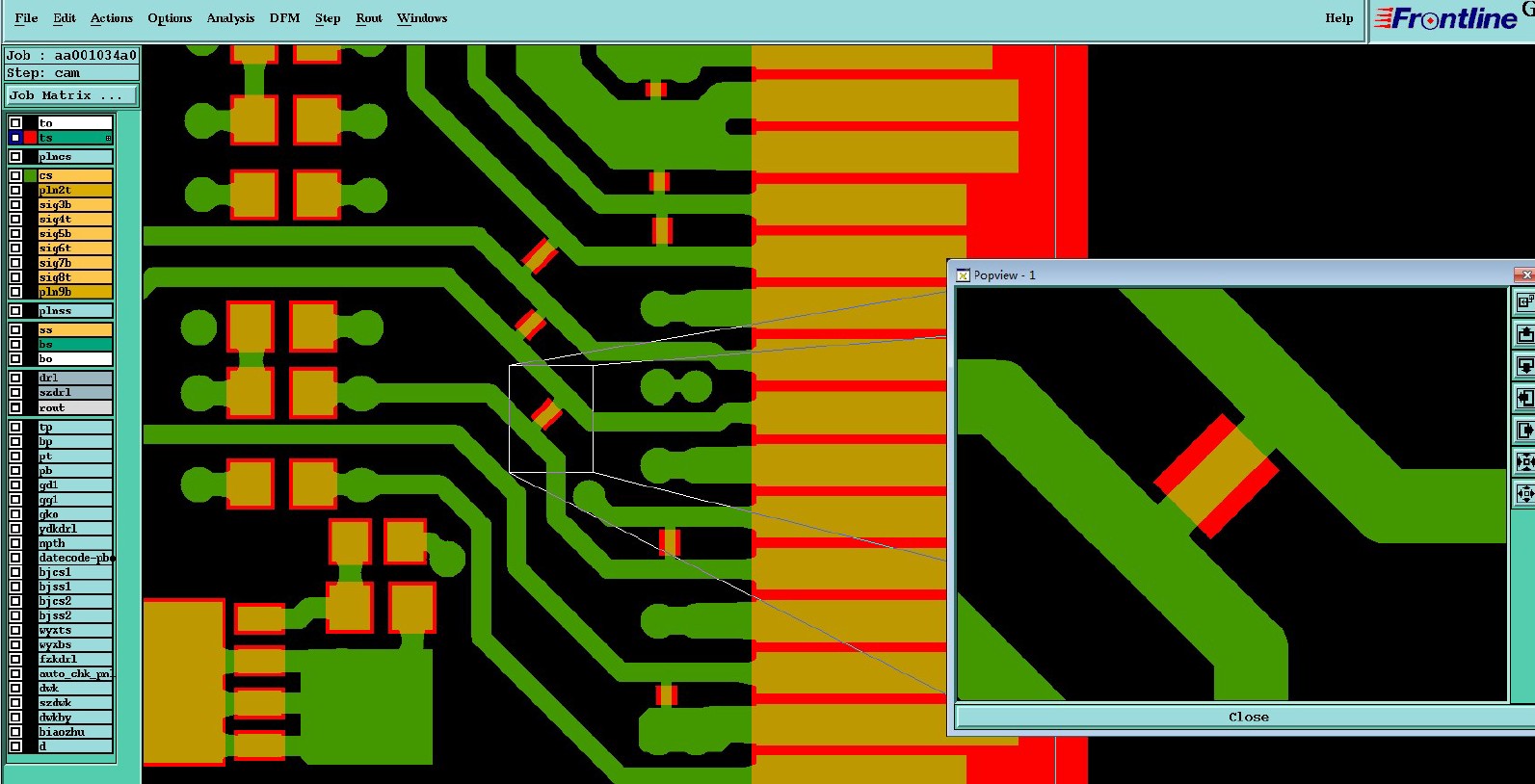Toggle display checkbox for layer rout
The height and width of the screenshot is (784, 1535).
coord(15,407)
